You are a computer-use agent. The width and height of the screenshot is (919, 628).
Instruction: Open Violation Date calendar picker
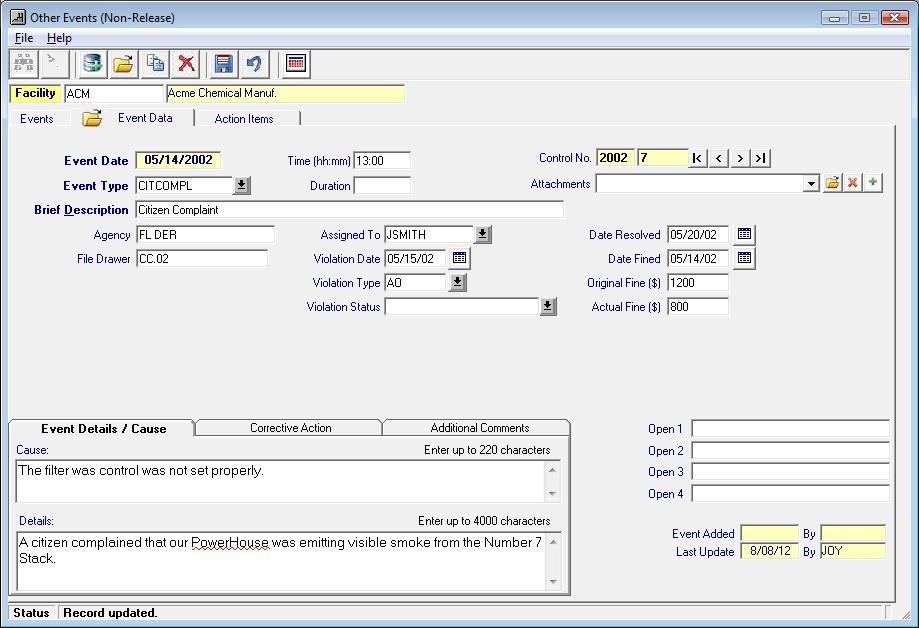pos(460,258)
